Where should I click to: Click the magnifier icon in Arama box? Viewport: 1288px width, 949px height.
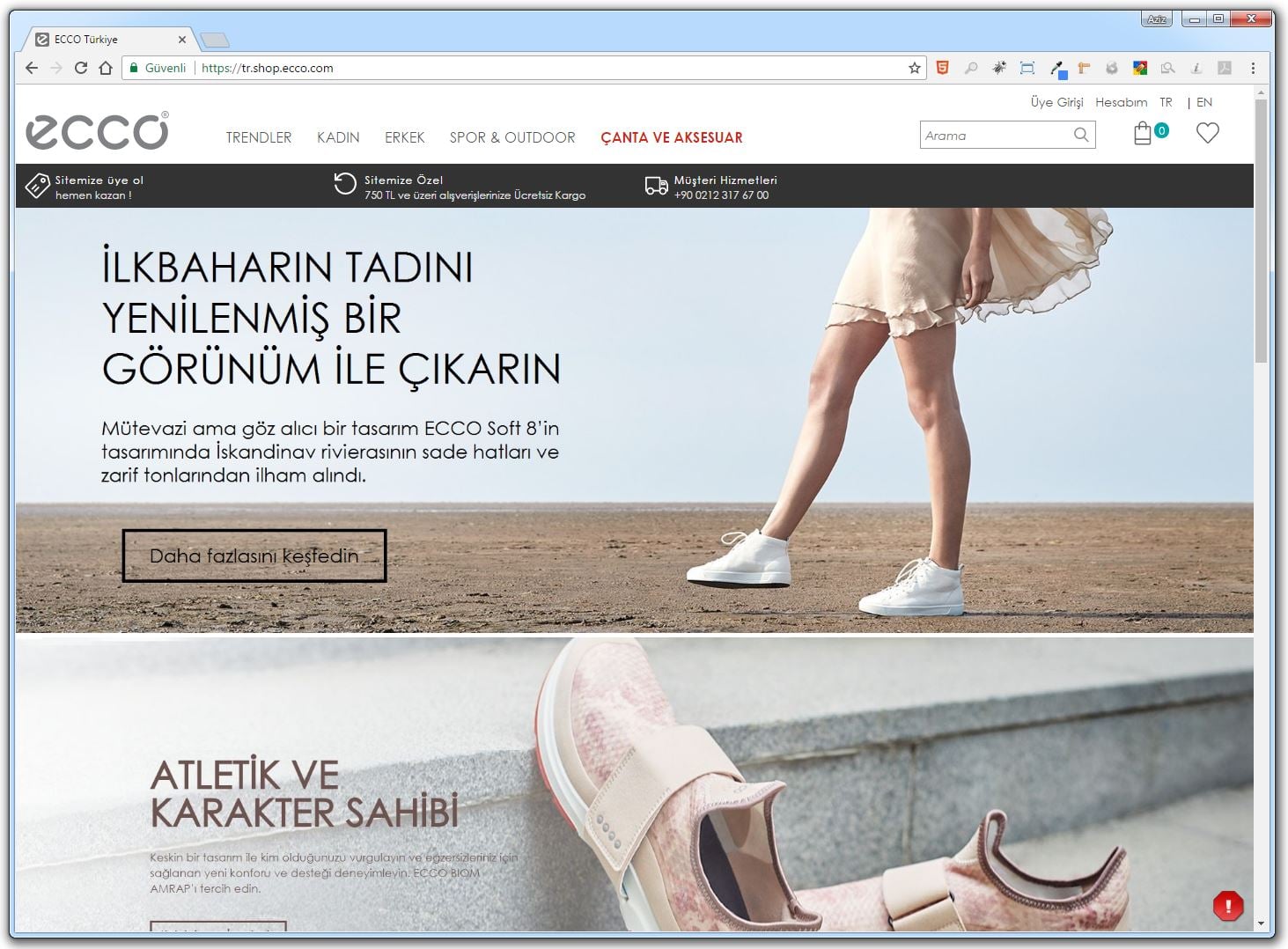click(x=1081, y=135)
